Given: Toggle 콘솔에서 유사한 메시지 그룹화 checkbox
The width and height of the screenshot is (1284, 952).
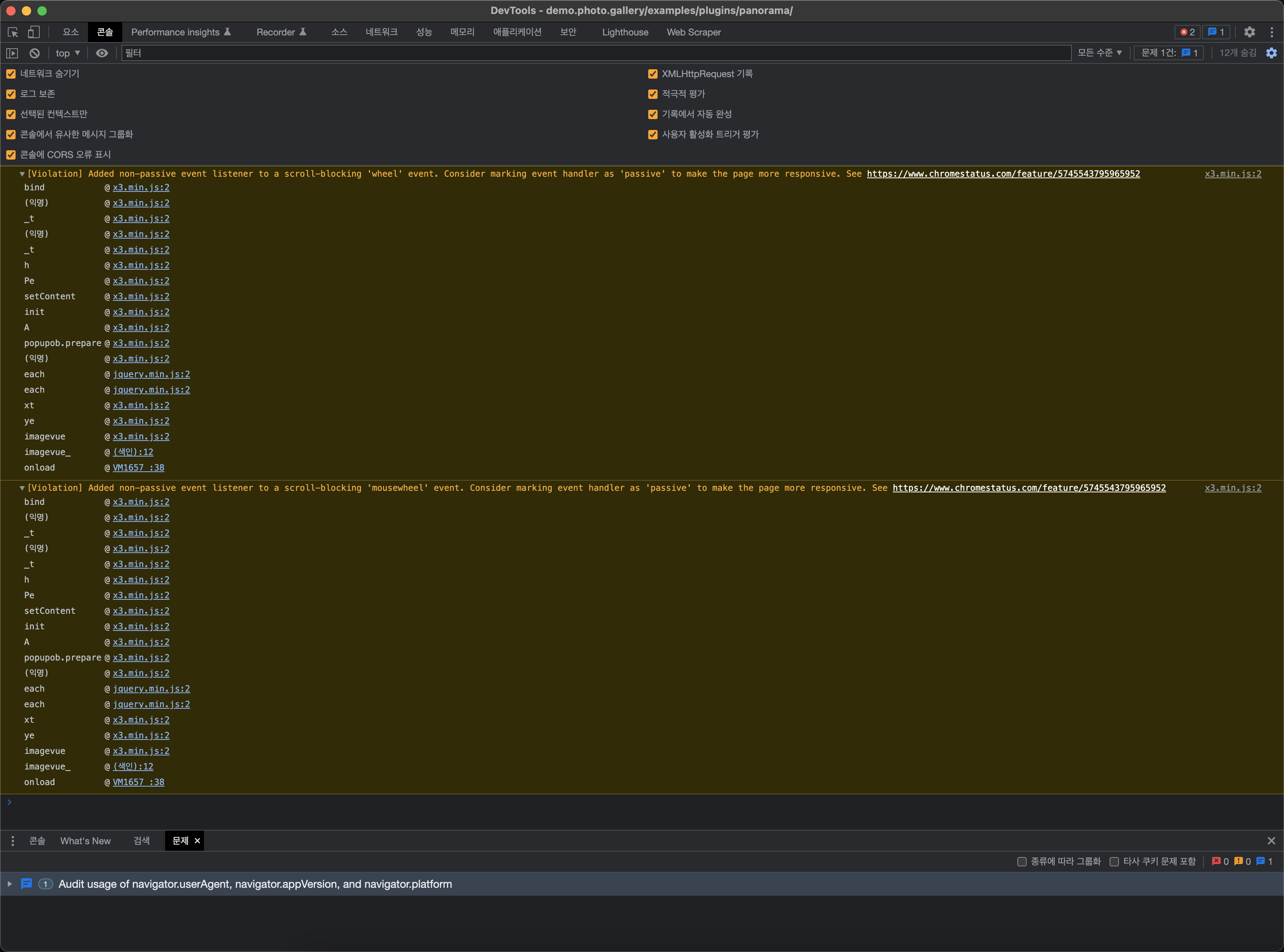Looking at the screenshot, I should click(x=11, y=134).
